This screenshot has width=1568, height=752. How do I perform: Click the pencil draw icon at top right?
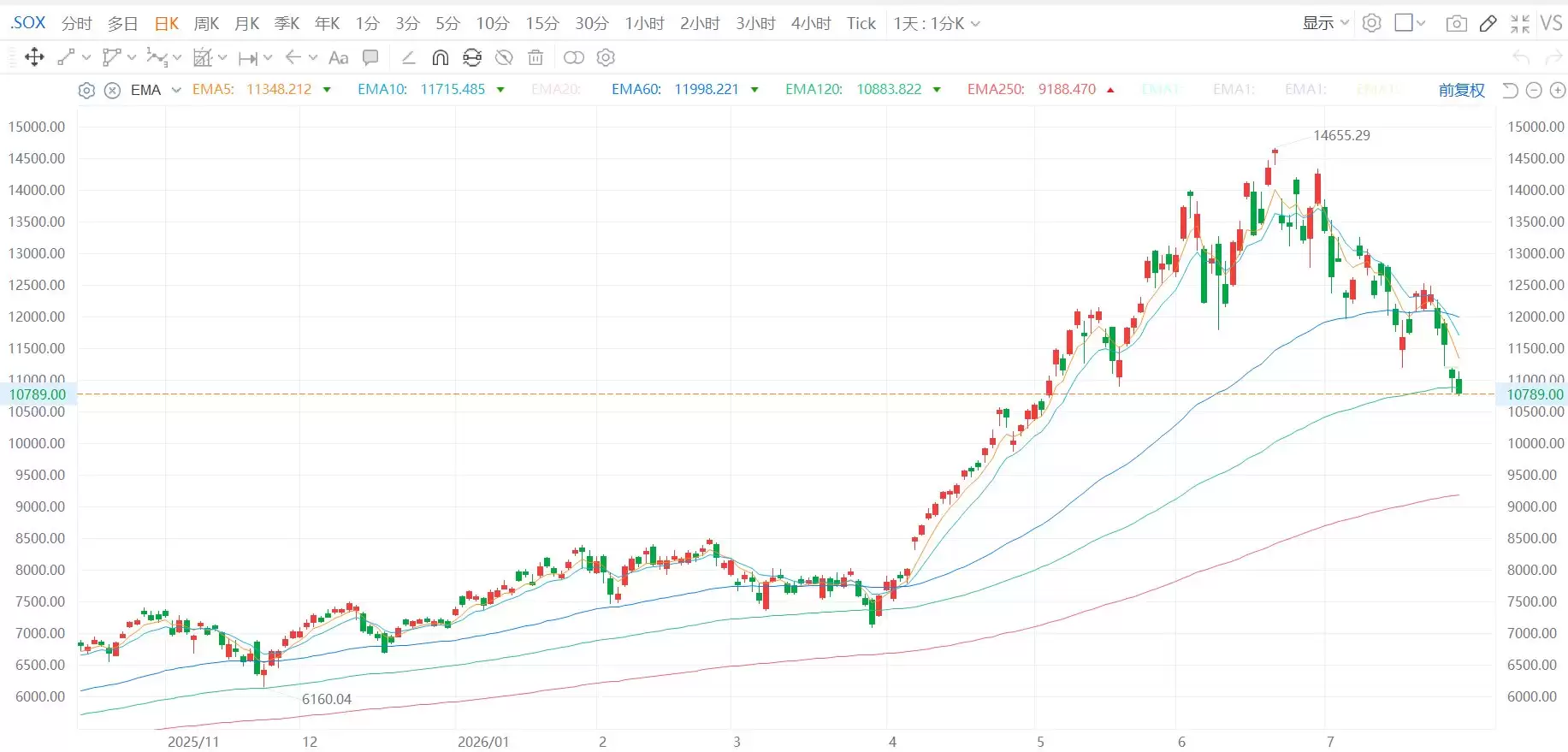(x=1488, y=24)
